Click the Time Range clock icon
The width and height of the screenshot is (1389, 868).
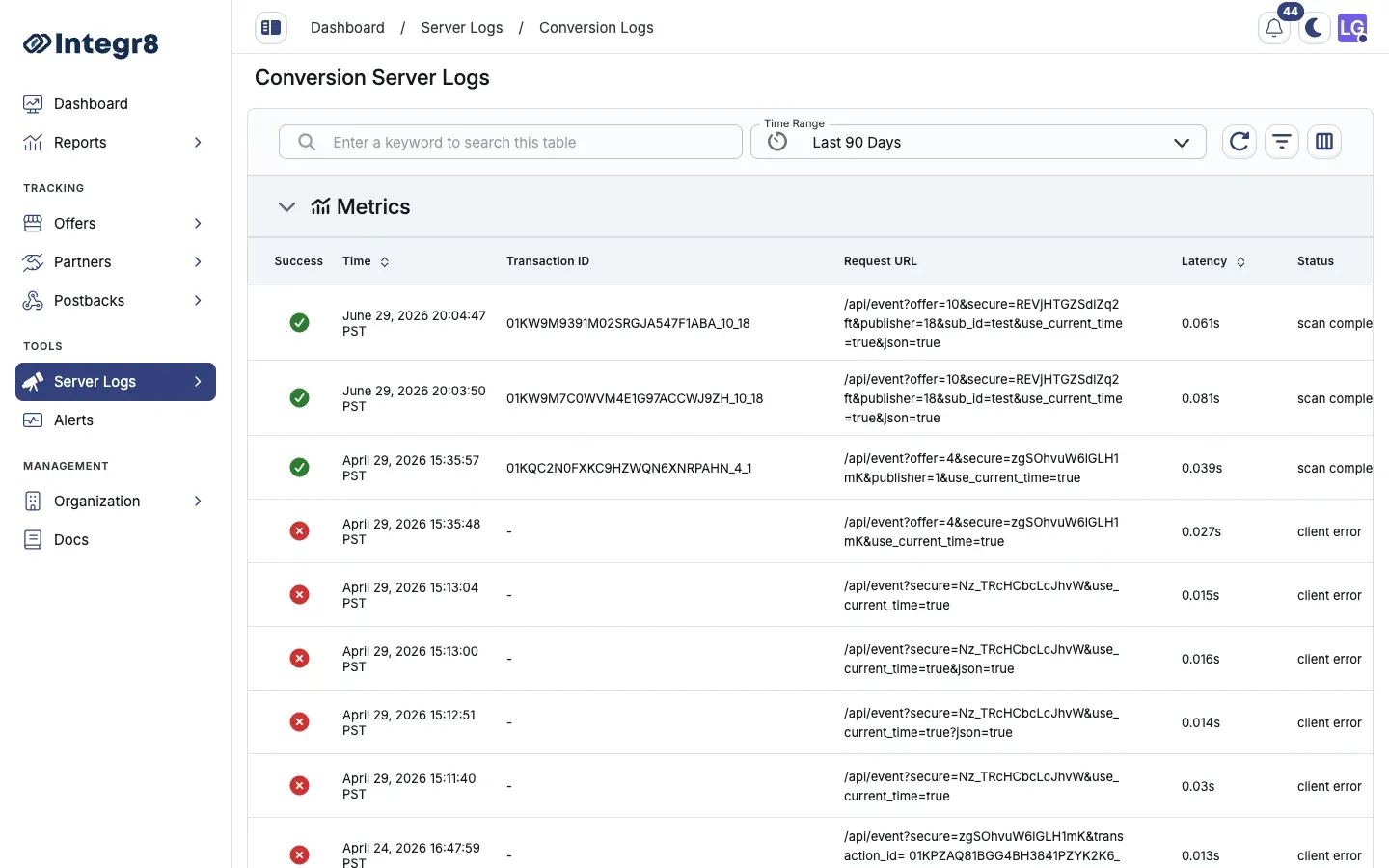coord(777,142)
